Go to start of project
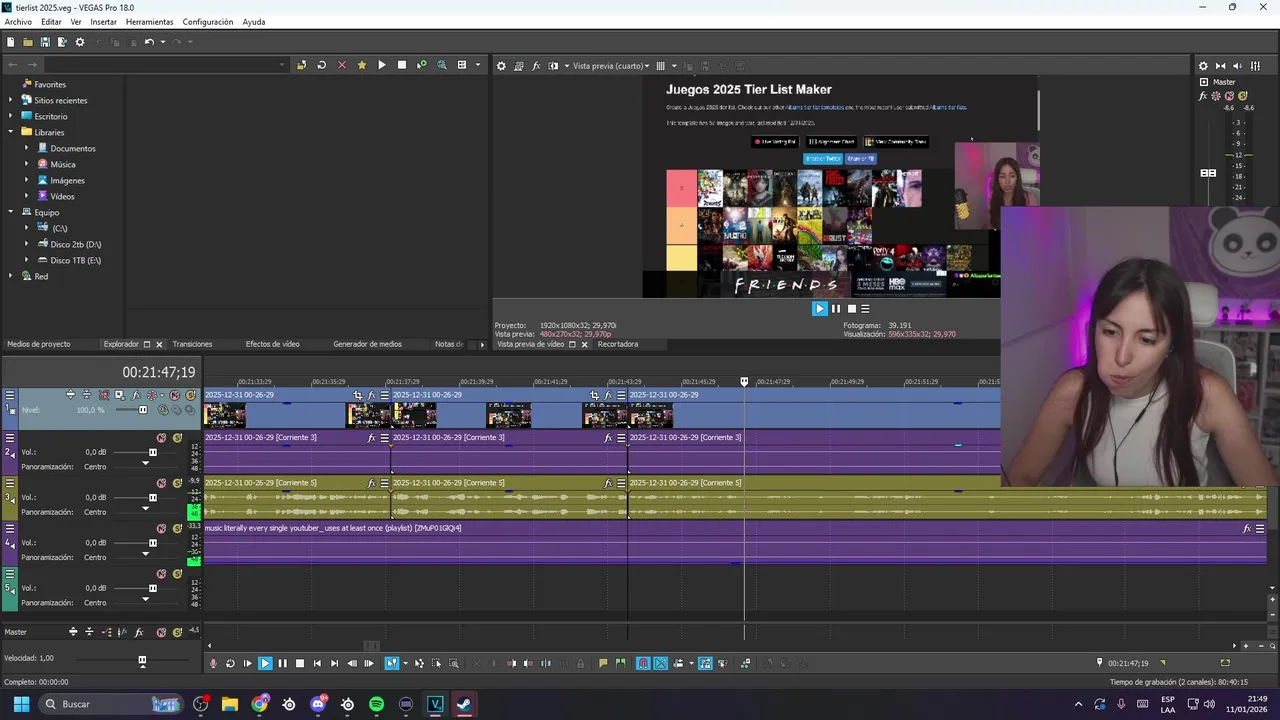 (317, 663)
